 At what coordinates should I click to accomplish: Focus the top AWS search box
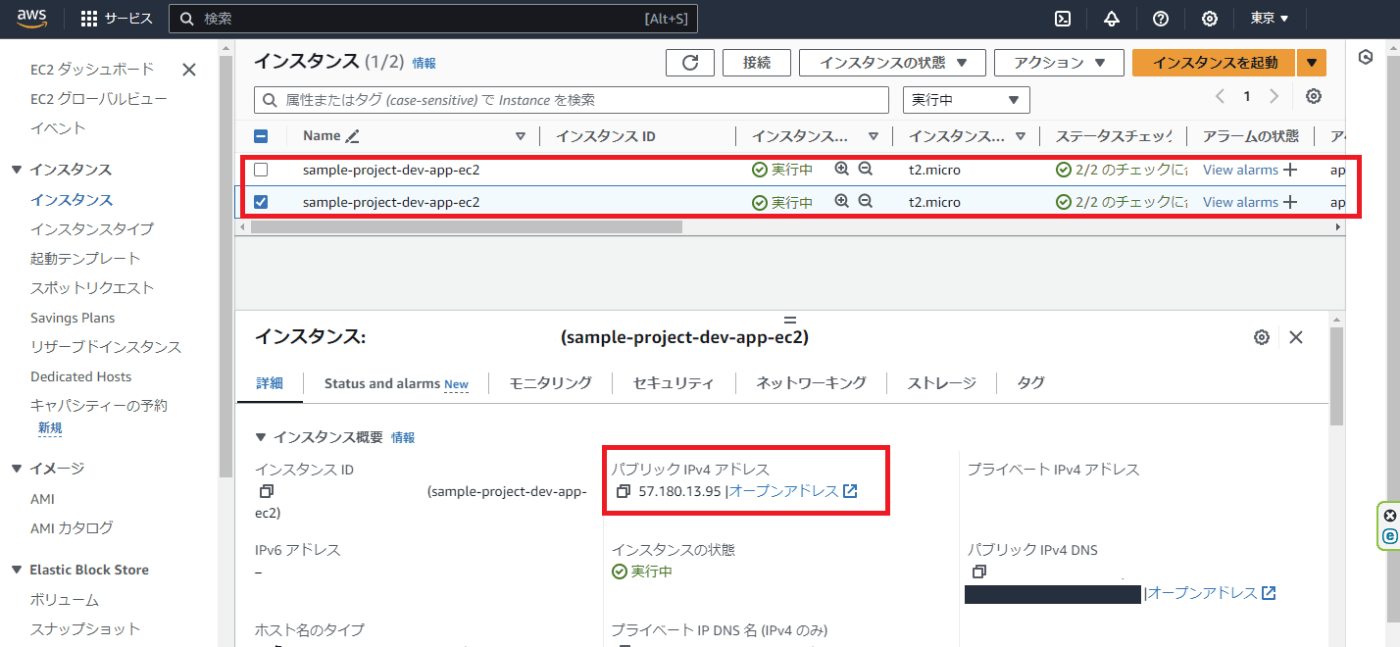click(x=433, y=18)
